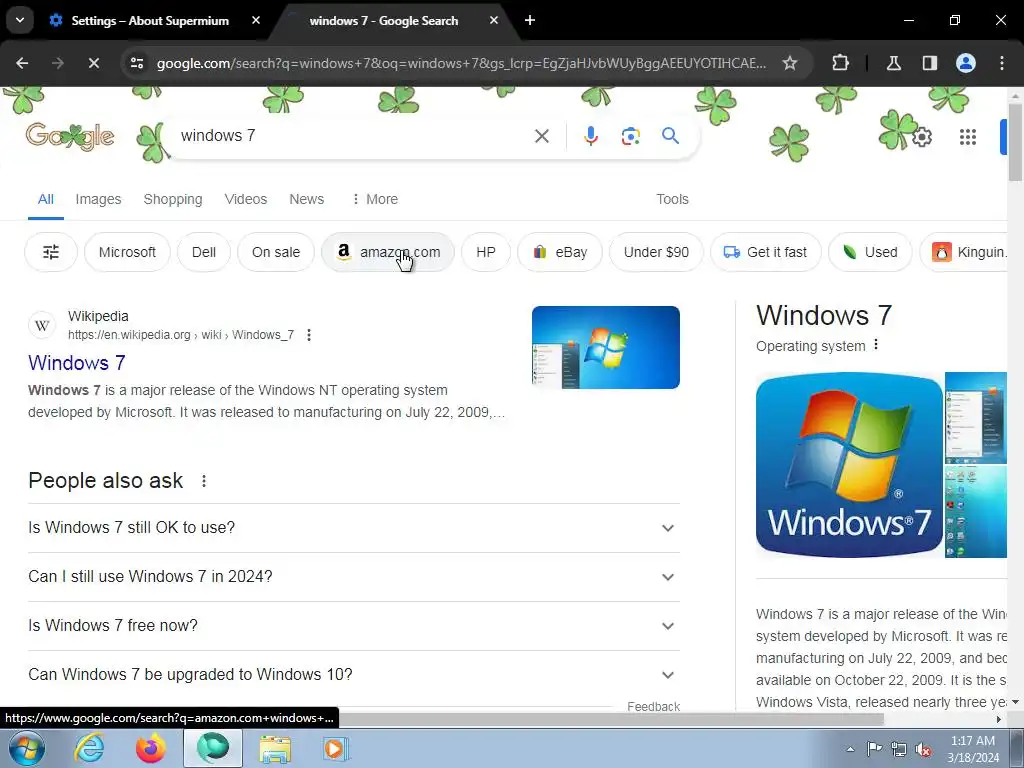Switch to Shopping results
Viewport: 1024px width, 768px height.
tap(173, 199)
